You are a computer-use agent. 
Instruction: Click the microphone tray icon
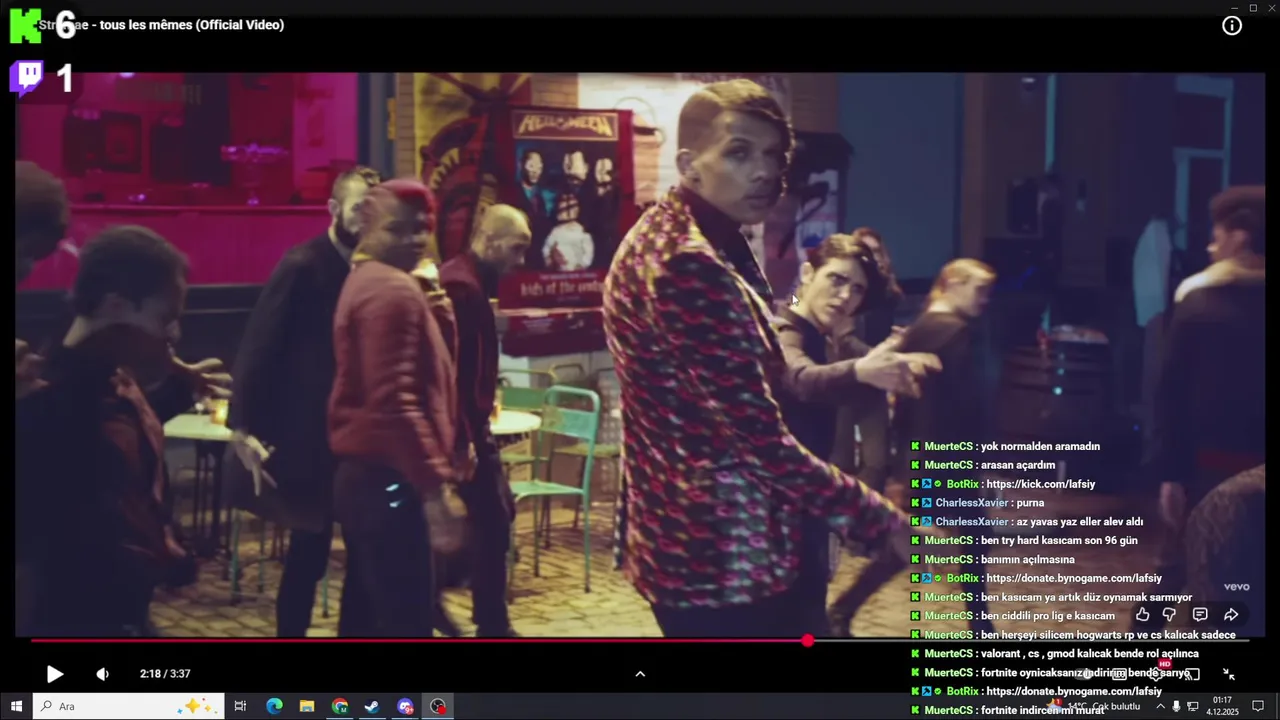(1176, 706)
